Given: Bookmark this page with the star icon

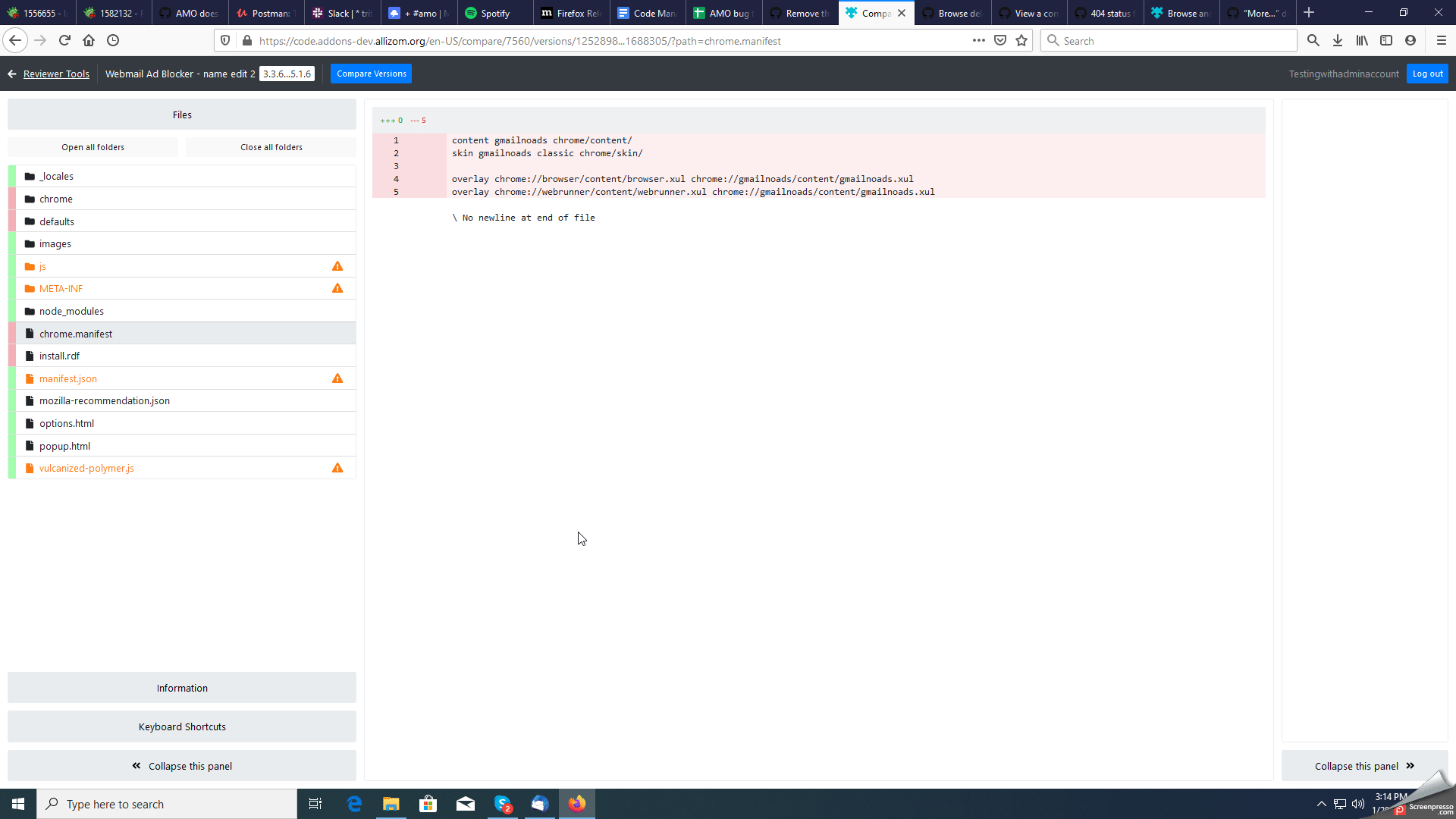Looking at the screenshot, I should (x=1021, y=41).
